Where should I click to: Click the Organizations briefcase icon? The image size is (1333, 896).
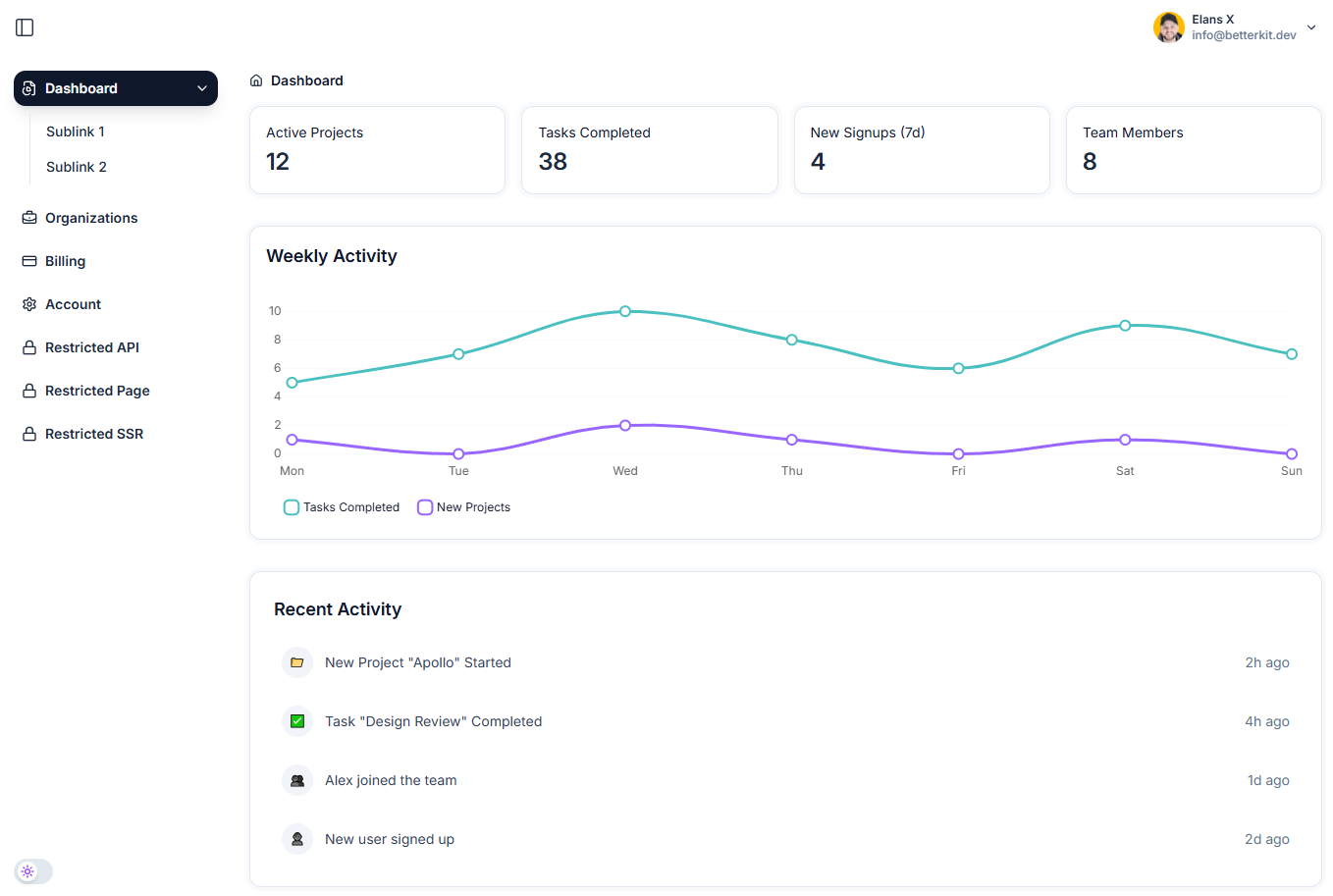pos(29,218)
